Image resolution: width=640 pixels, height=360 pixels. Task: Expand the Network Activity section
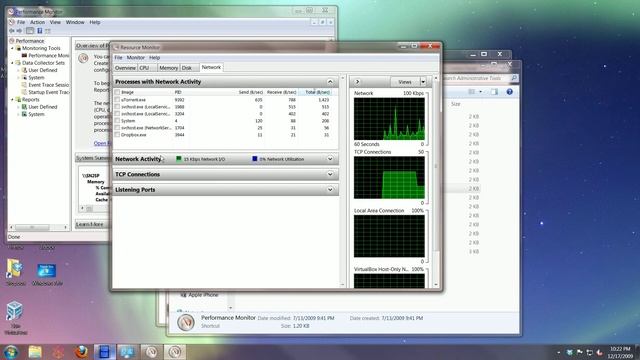pyautogui.click(x=330, y=159)
